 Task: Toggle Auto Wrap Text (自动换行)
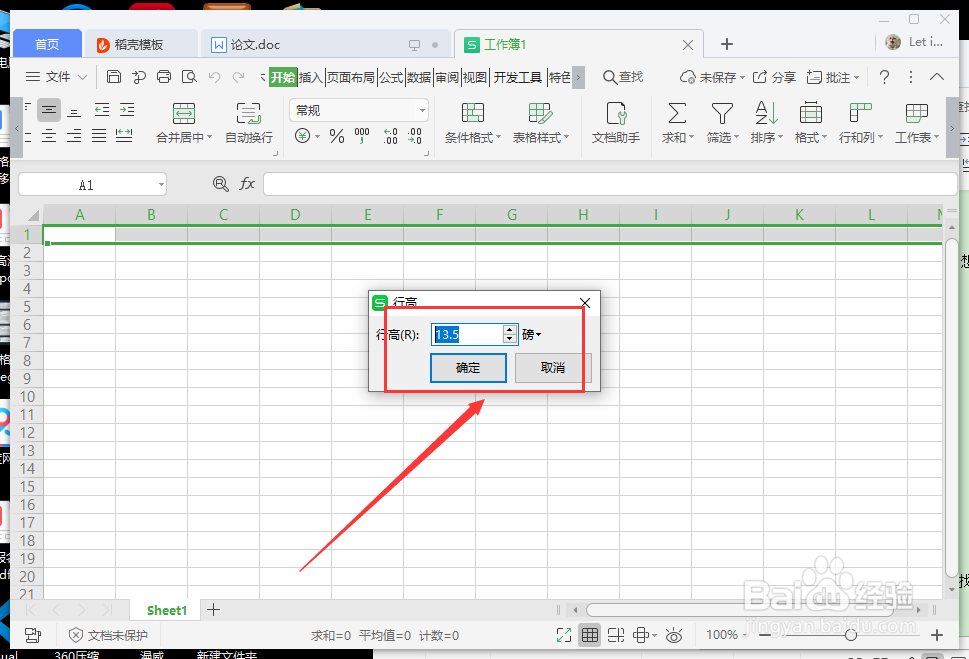click(x=248, y=123)
